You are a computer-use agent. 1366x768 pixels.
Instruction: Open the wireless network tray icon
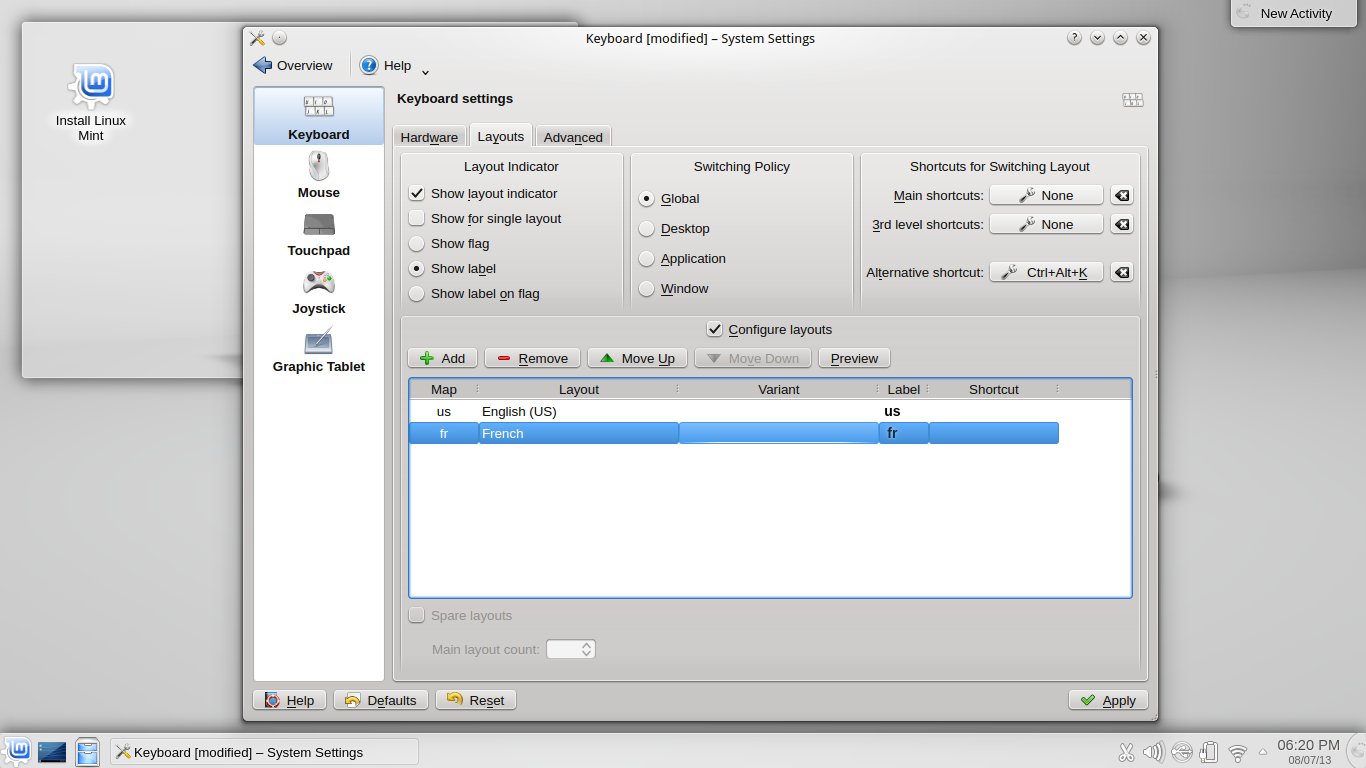[1238, 752]
